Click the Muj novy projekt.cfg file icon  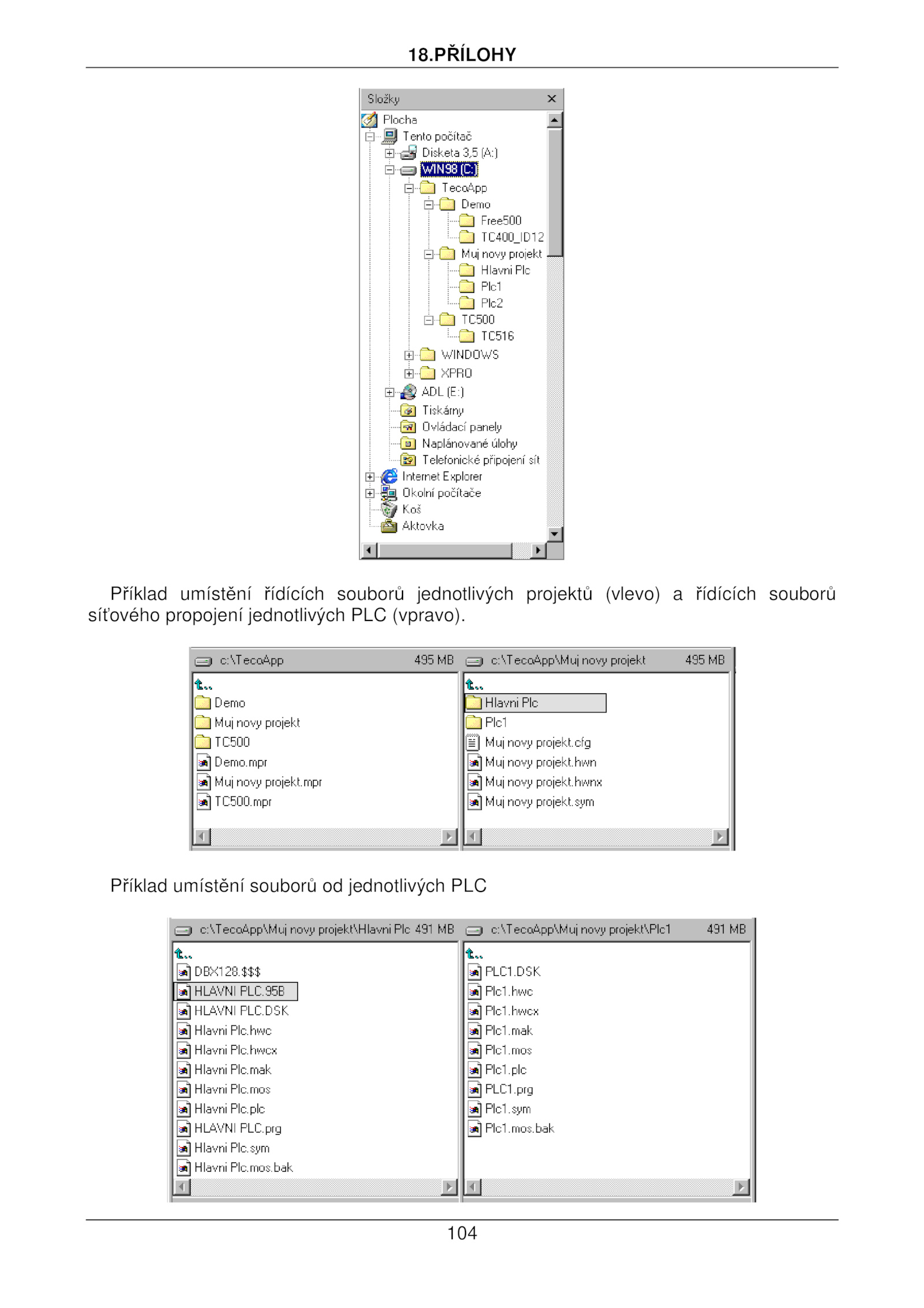(x=473, y=742)
